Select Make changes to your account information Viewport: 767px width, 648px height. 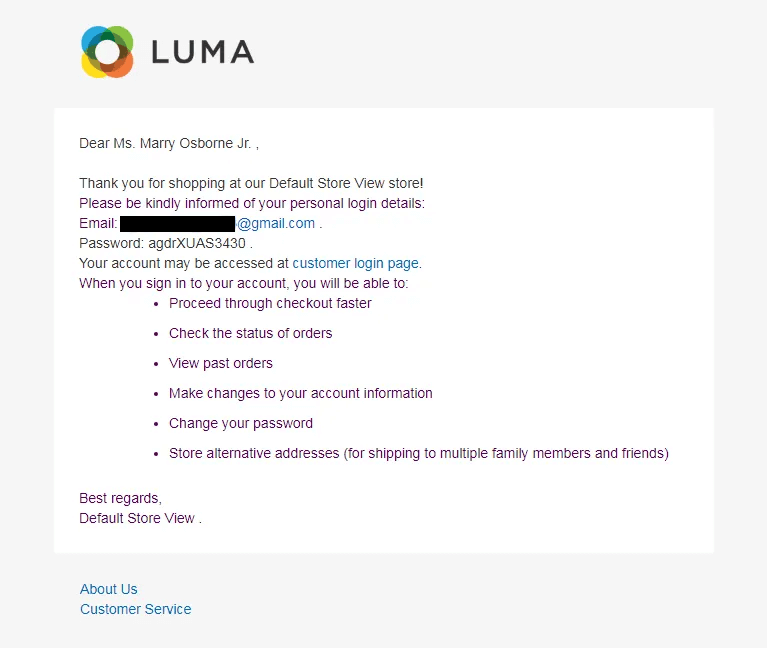pos(301,393)
